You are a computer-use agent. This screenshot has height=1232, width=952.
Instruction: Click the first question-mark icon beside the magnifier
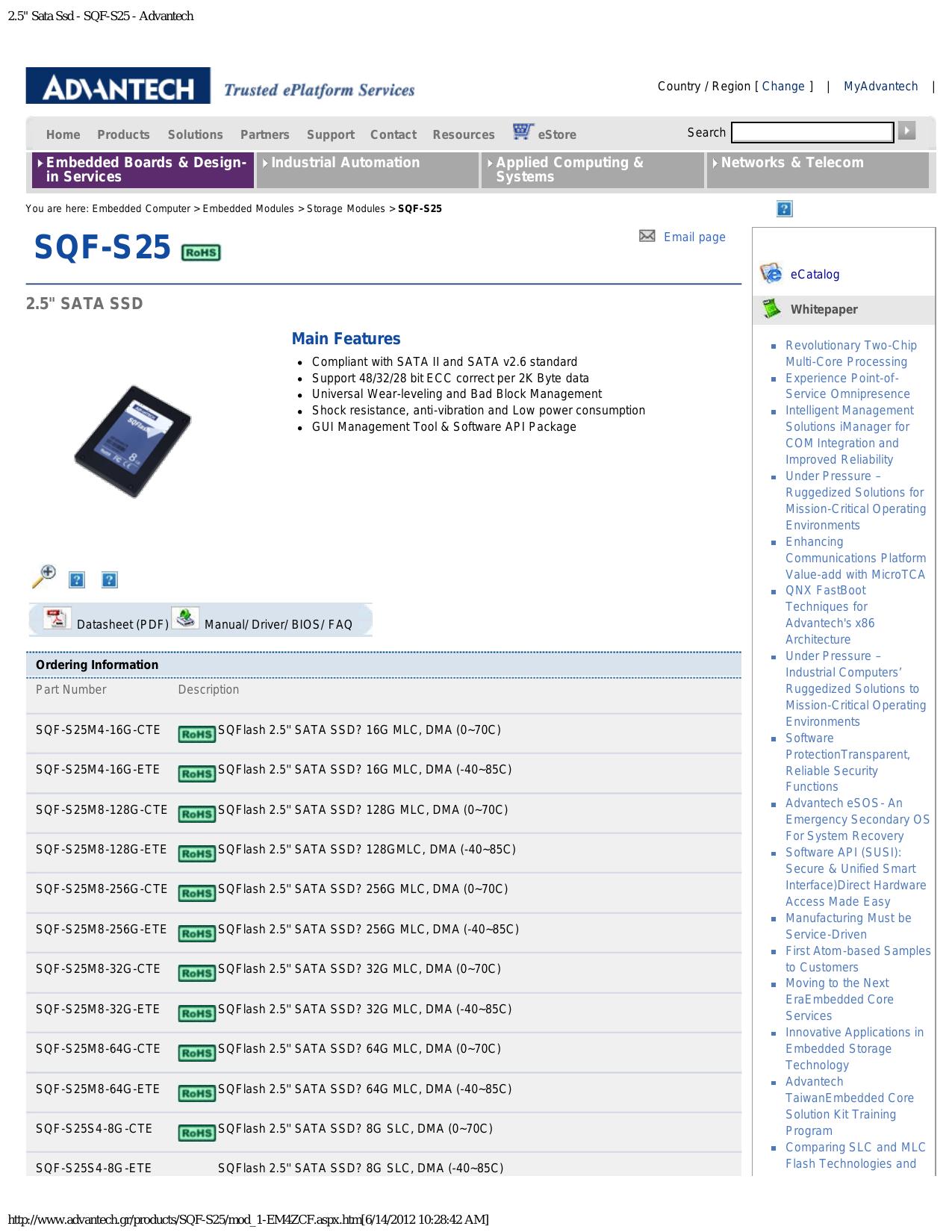77,580
